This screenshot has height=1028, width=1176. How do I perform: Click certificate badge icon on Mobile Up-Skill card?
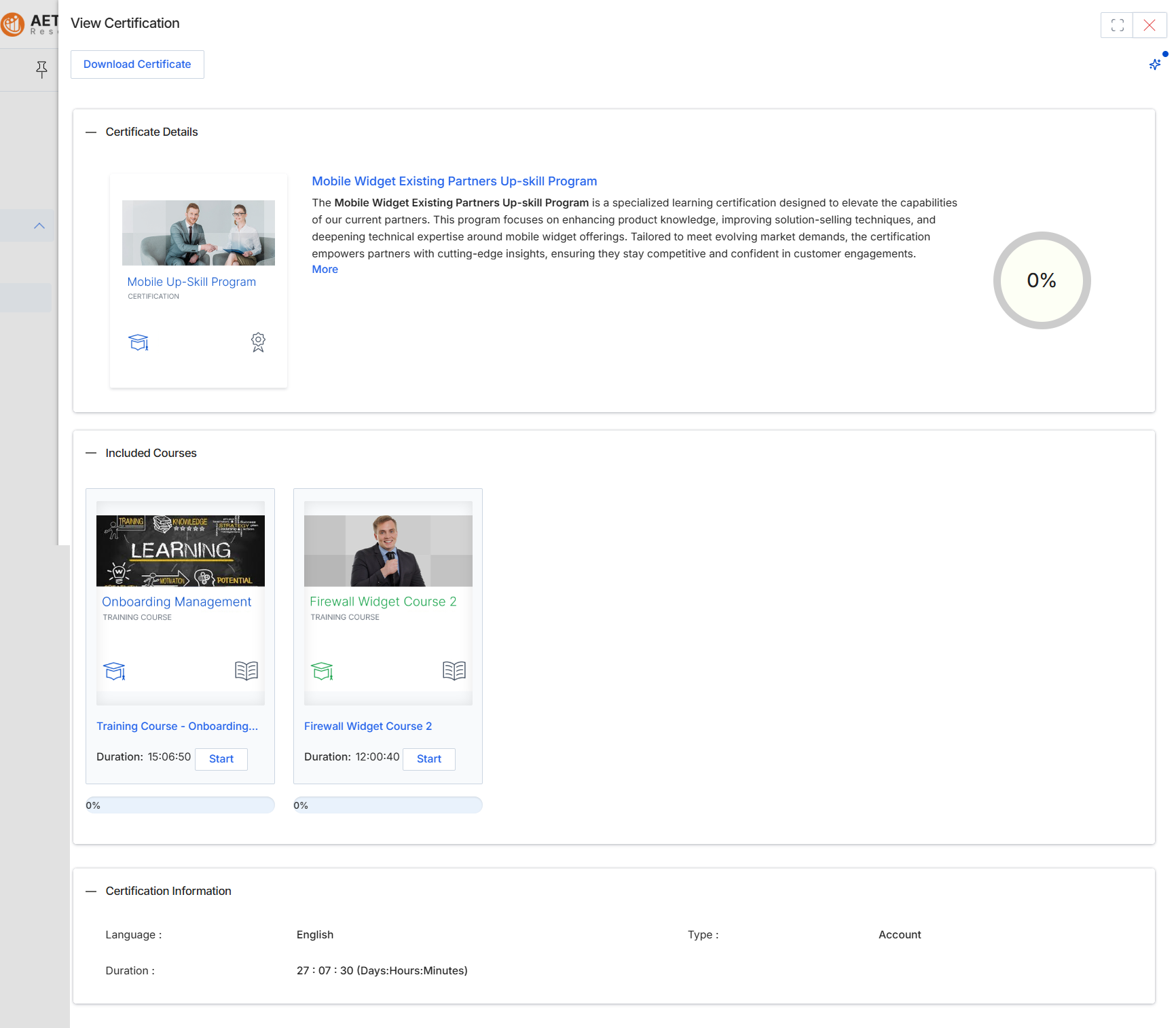pos(258,342)
